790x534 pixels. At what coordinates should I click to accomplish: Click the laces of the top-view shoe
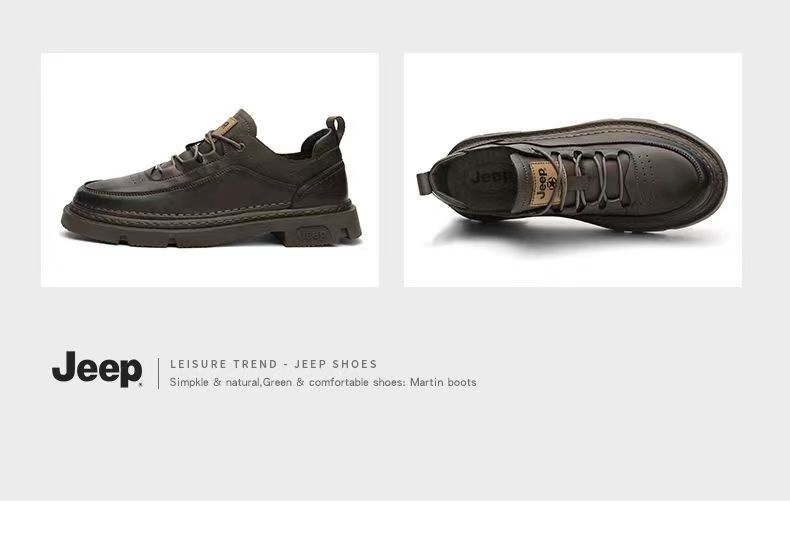point(592,180)
